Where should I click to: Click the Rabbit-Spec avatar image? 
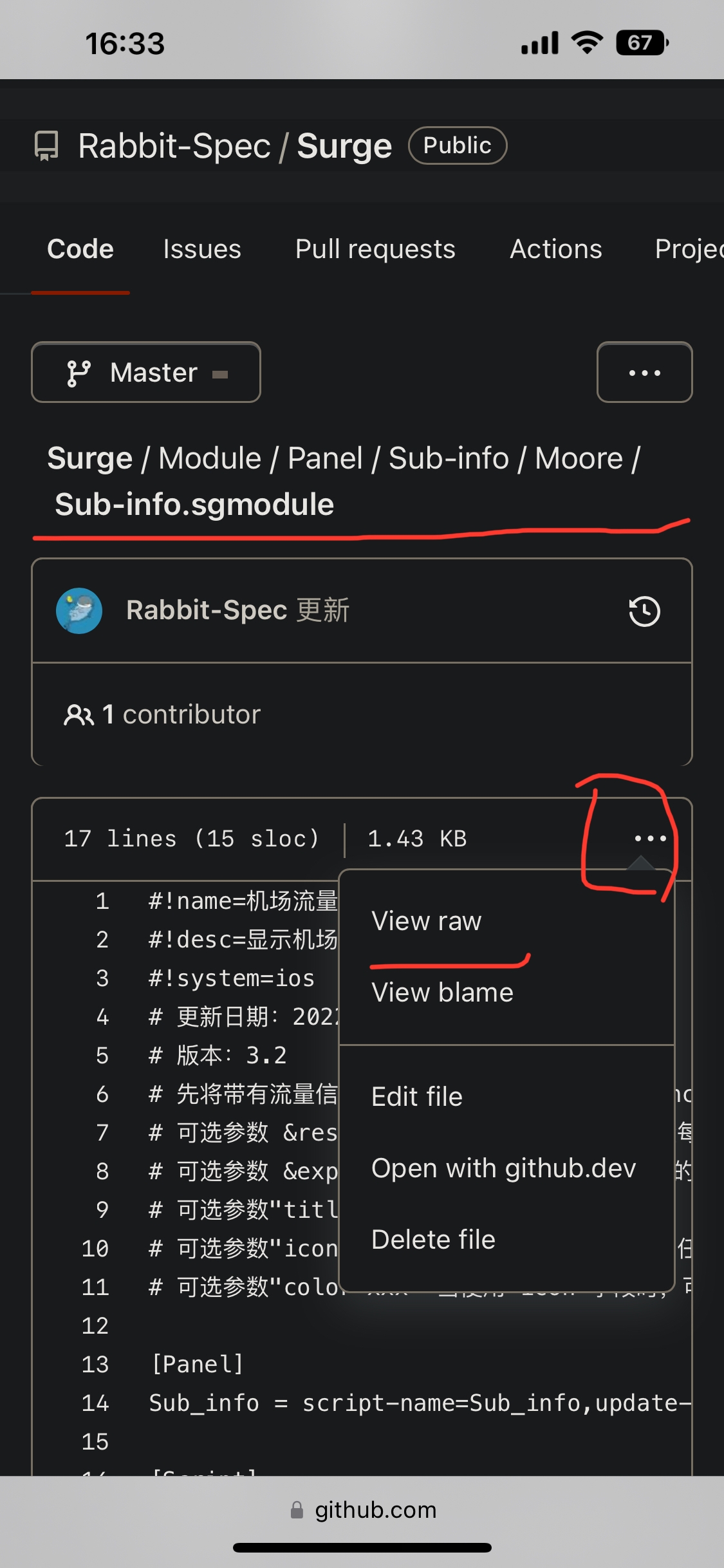click(79, 611)
